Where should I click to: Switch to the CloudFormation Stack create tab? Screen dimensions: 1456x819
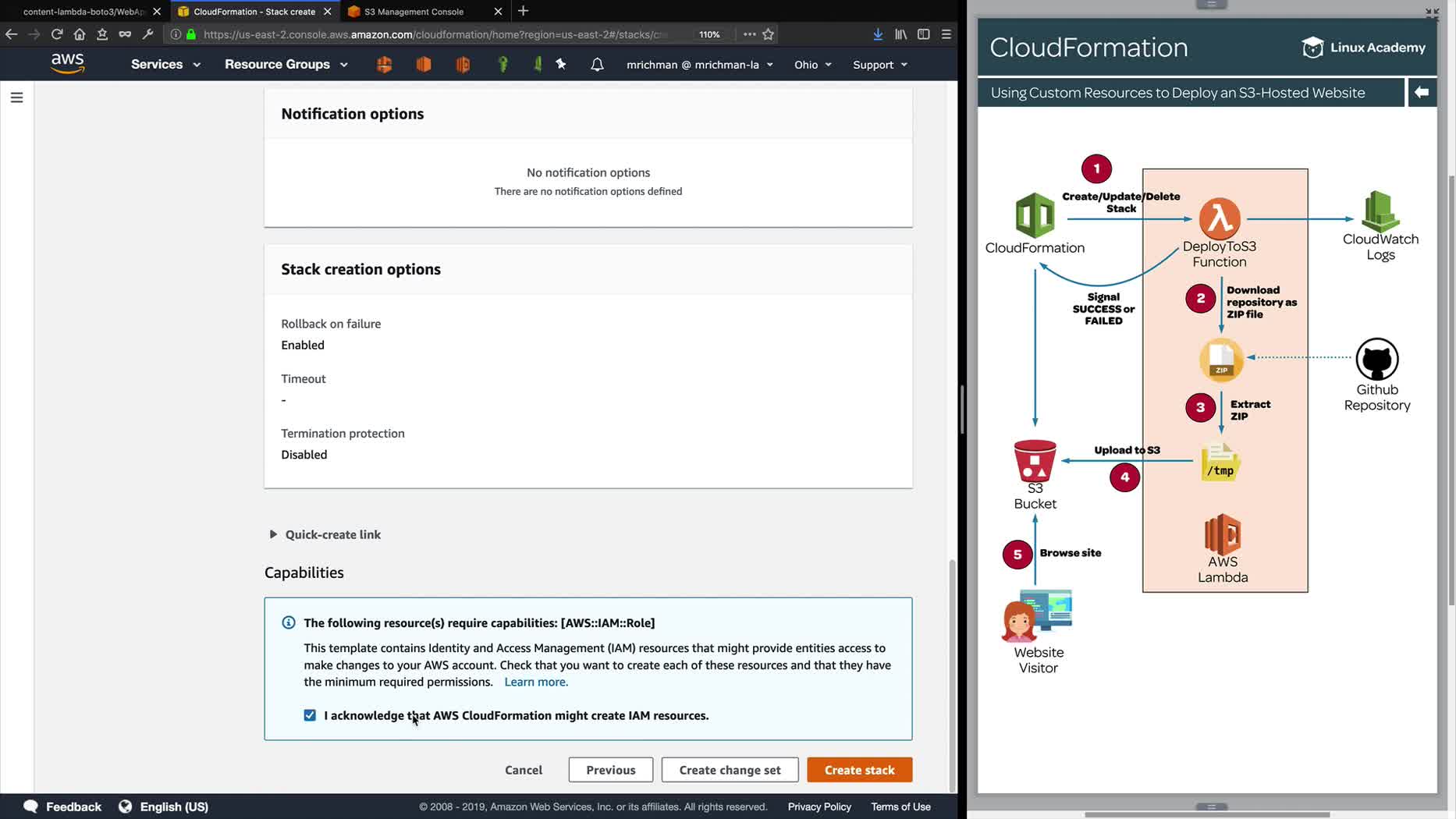[254, 12]
